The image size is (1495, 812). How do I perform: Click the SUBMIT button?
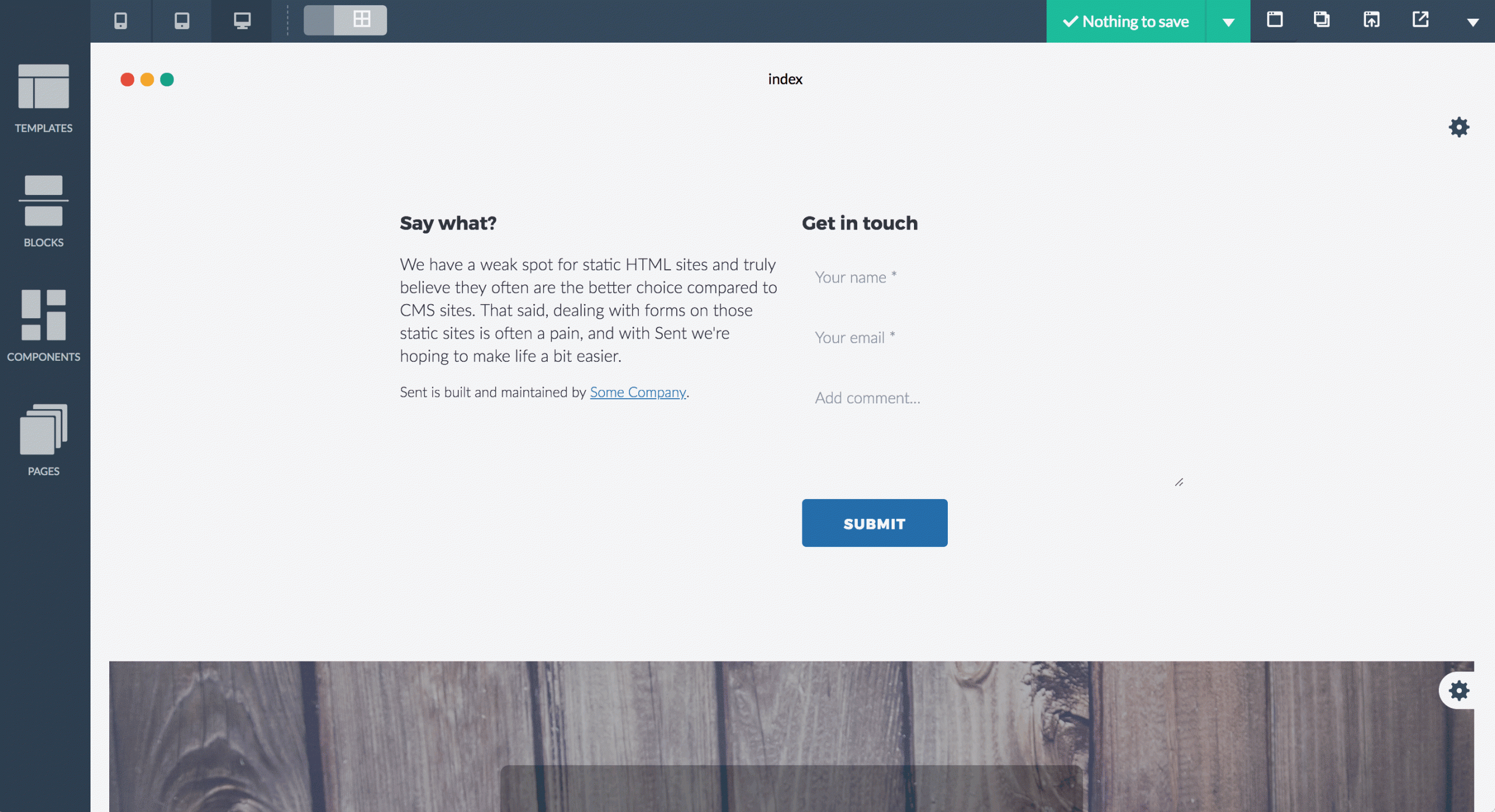(x=875, y=522)
